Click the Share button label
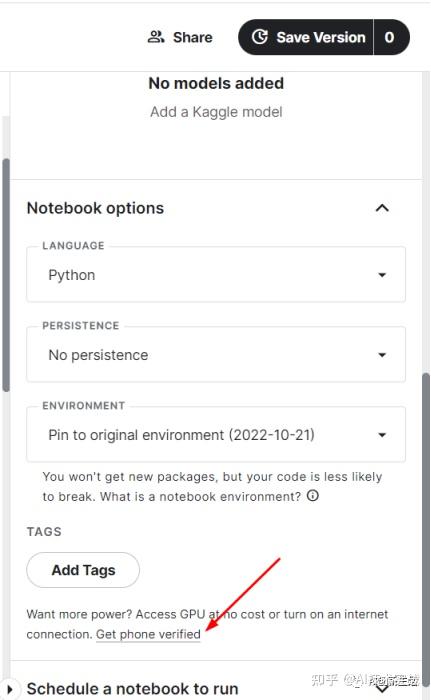 pos(192,37)
